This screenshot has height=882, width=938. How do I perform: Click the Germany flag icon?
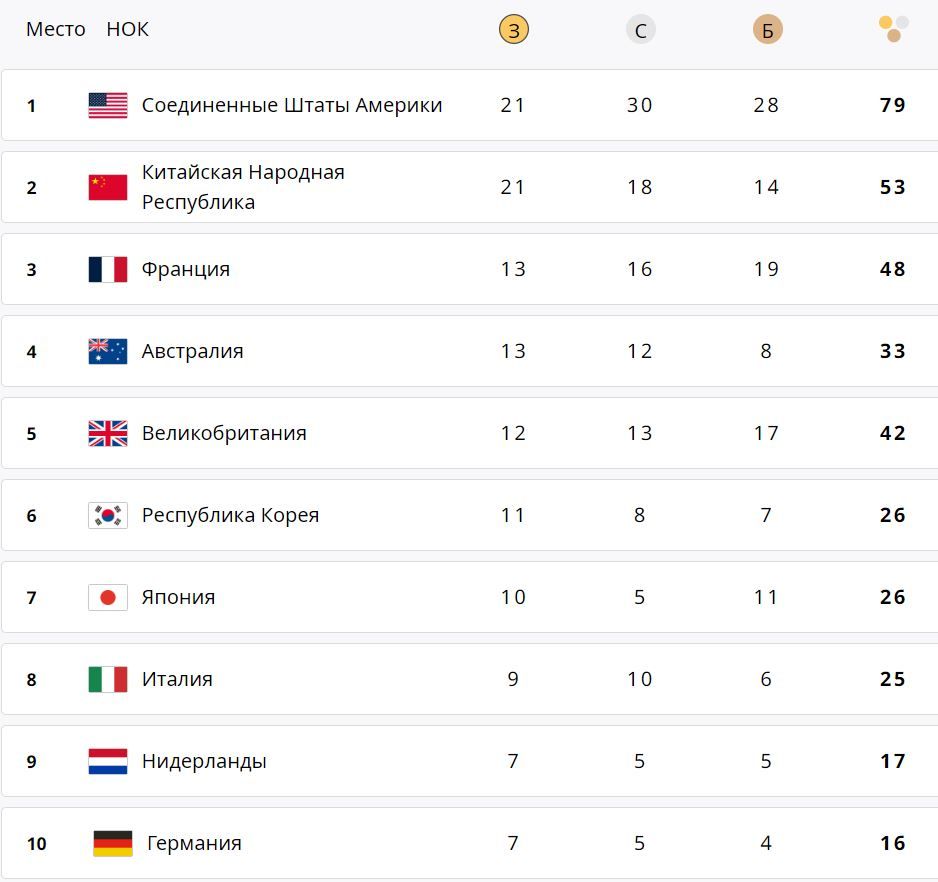click(x=110, y=842)
